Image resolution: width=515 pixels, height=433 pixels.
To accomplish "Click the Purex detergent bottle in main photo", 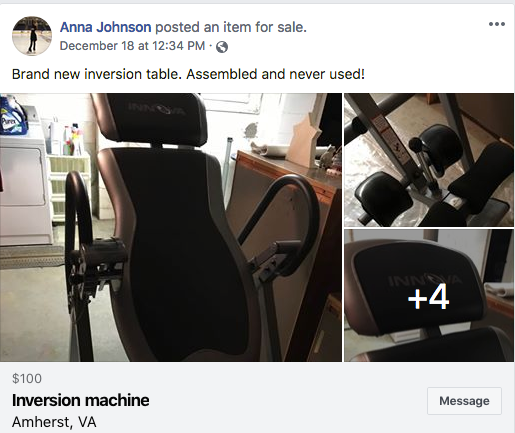I will (13, 115).
